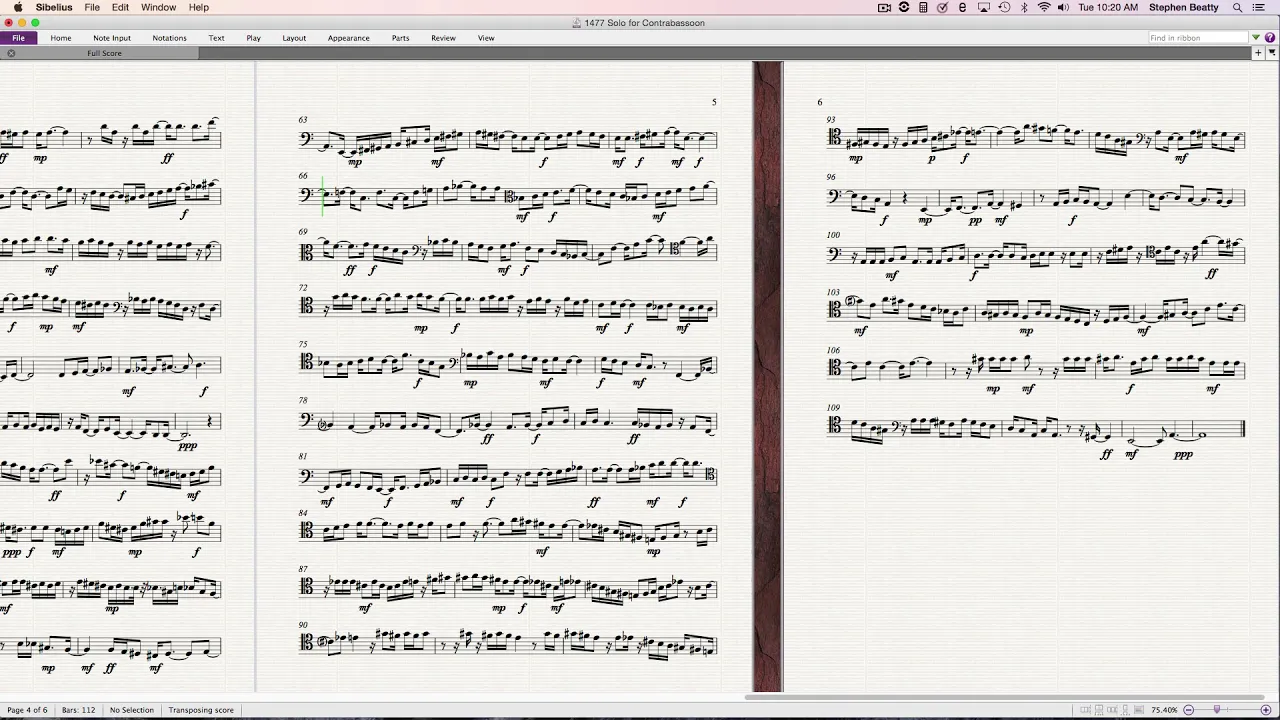Open Time Machine menu bar icon
The image size is (1280, 720).
(x=1004, y=7)
